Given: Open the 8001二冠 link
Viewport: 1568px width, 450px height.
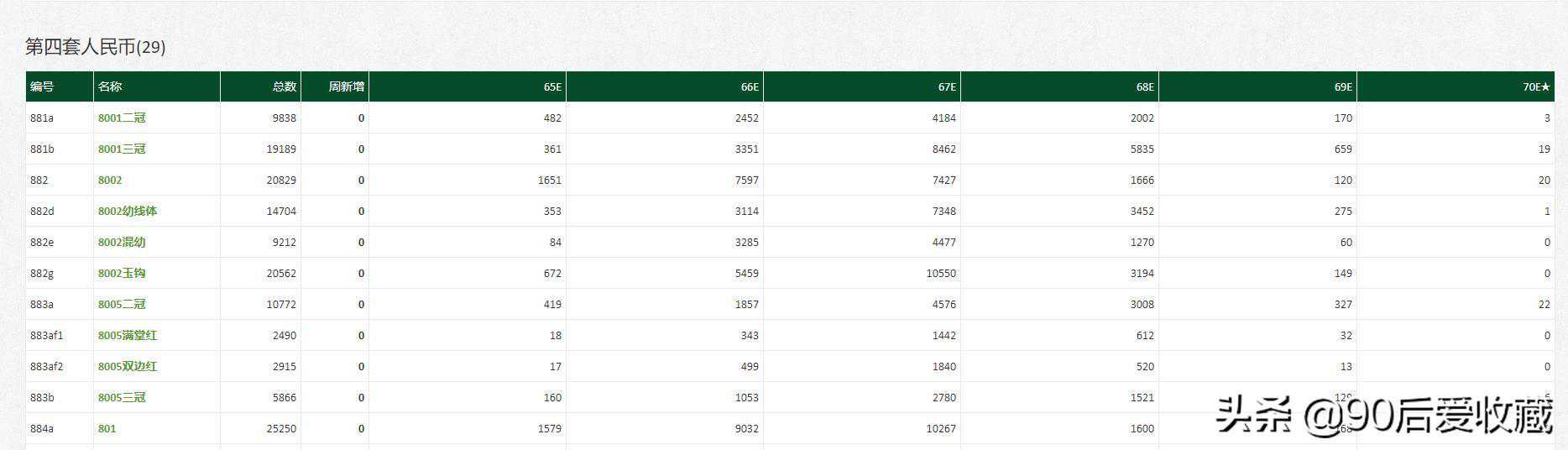Looking at the screenshot, I should [x=122, y=118].
